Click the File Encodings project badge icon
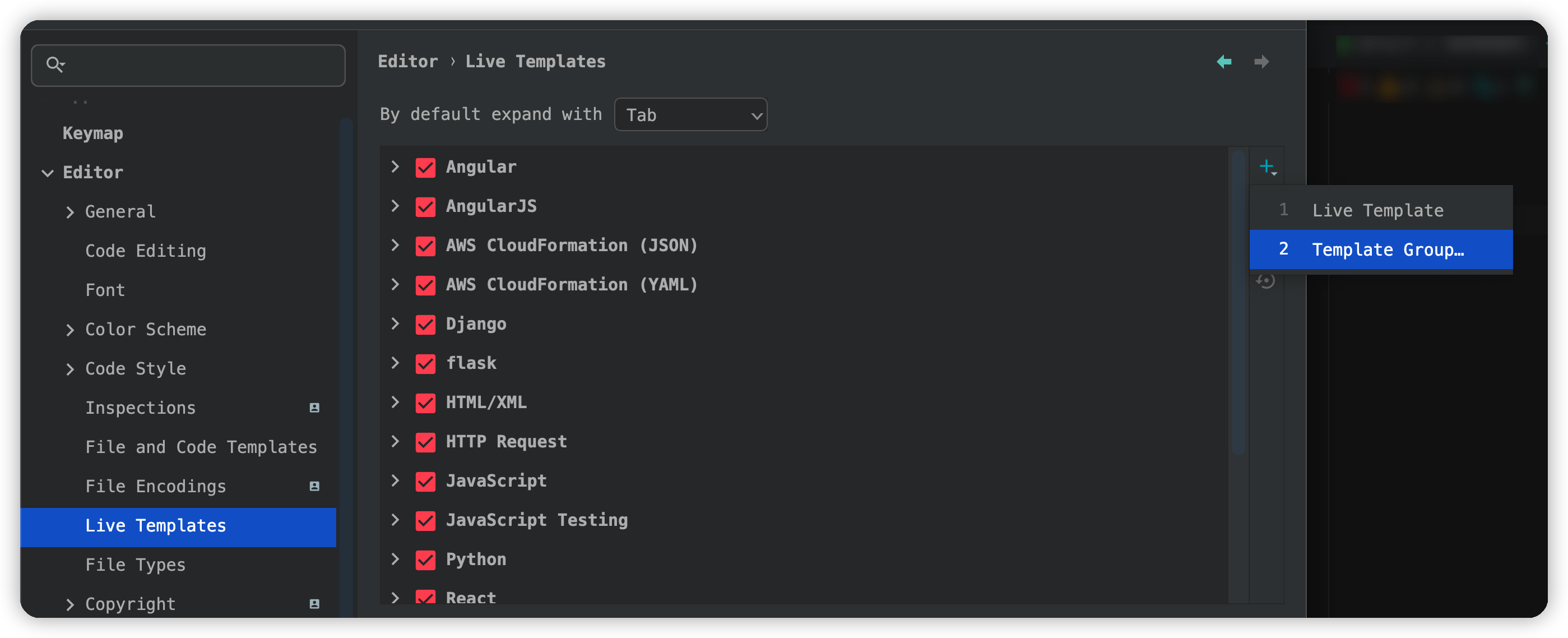1568x638 pixels. click(314, 487)
